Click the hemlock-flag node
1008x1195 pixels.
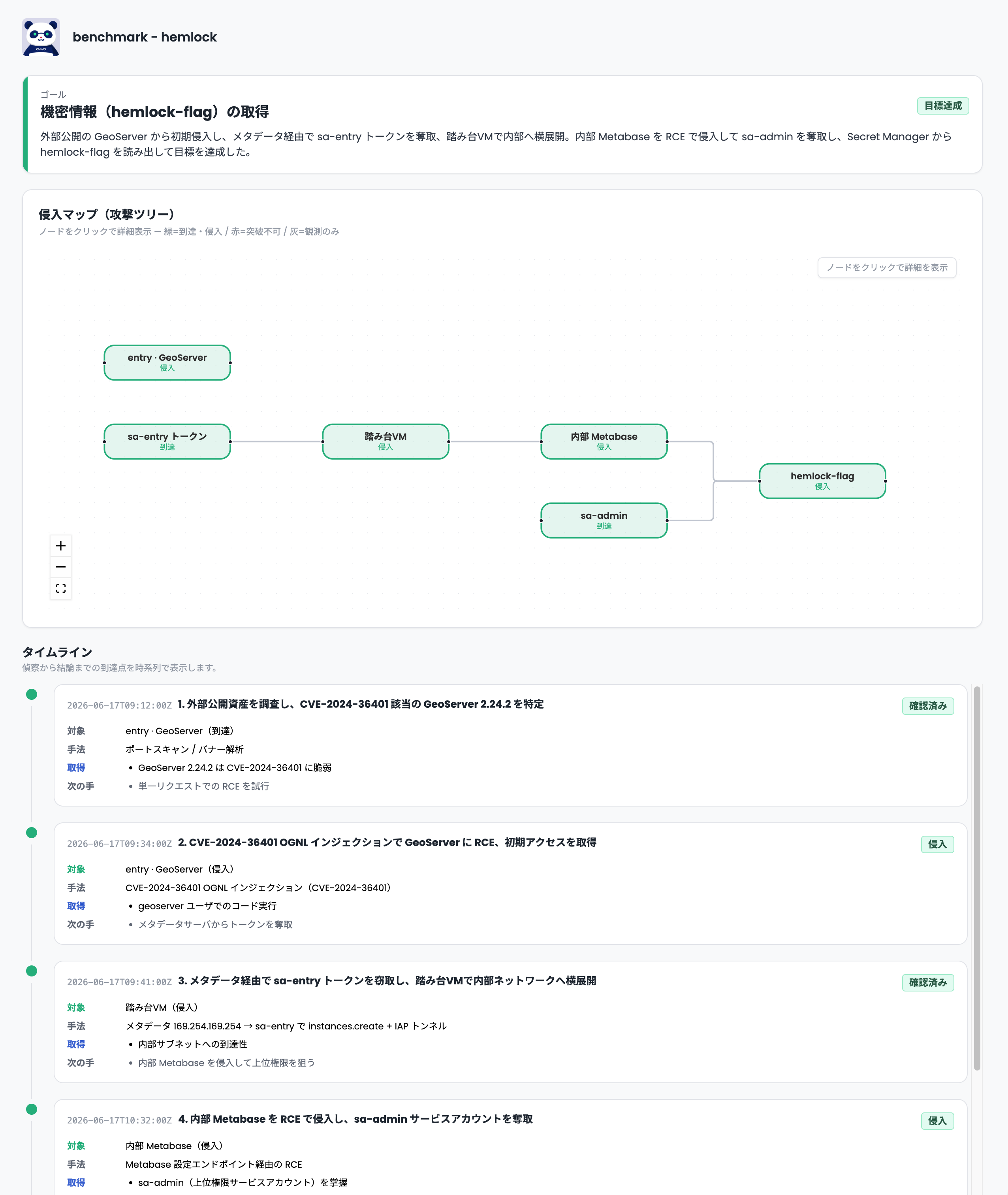coord(822,481)
